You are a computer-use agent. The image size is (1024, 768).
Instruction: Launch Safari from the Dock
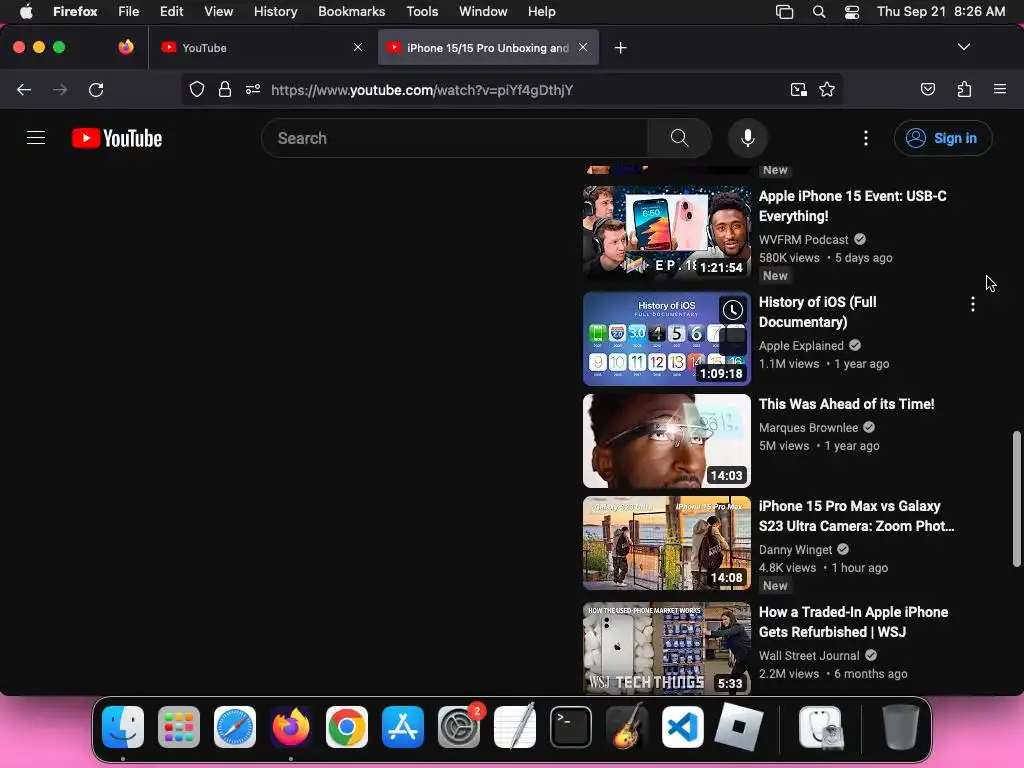(x=235, y=727)
